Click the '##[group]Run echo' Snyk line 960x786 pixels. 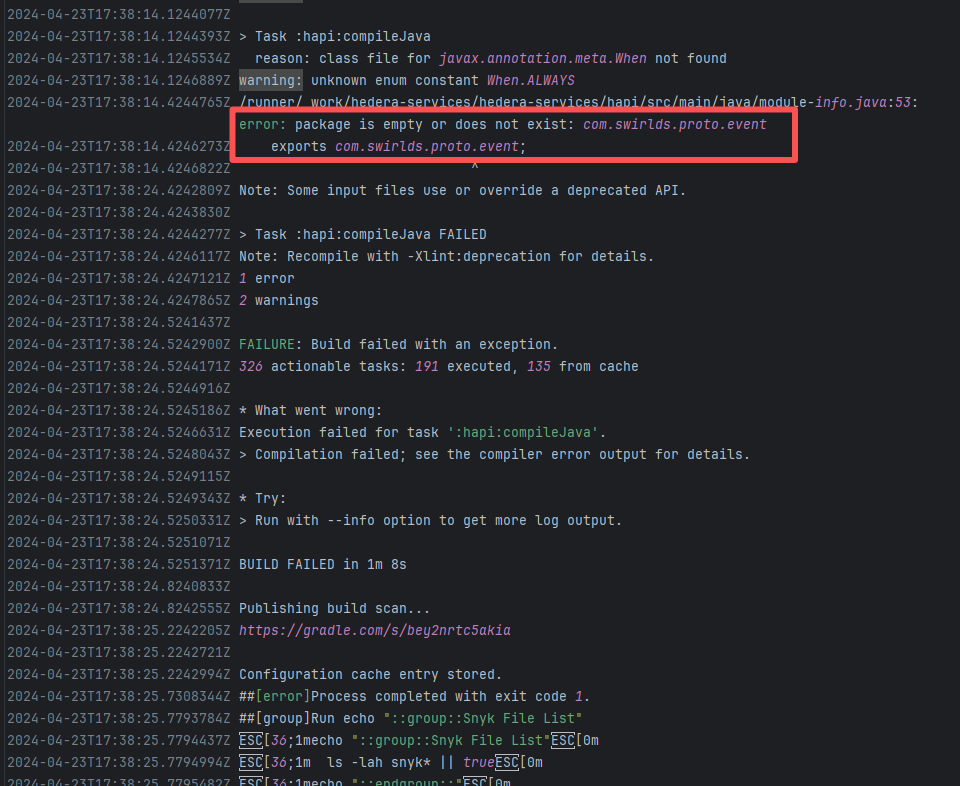point(410,718)
